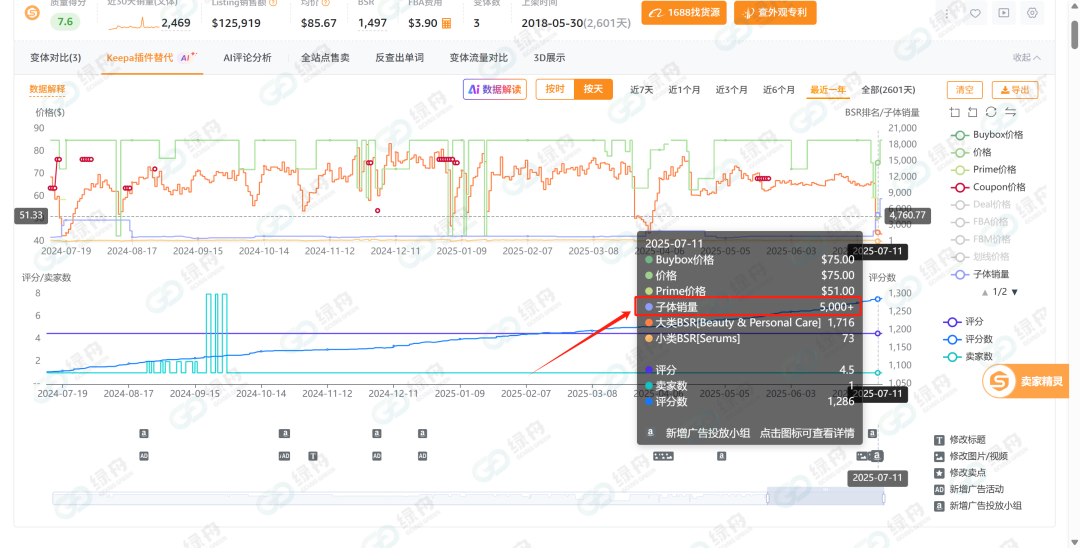Toggle the Buybox价格 series

point(986,135)
